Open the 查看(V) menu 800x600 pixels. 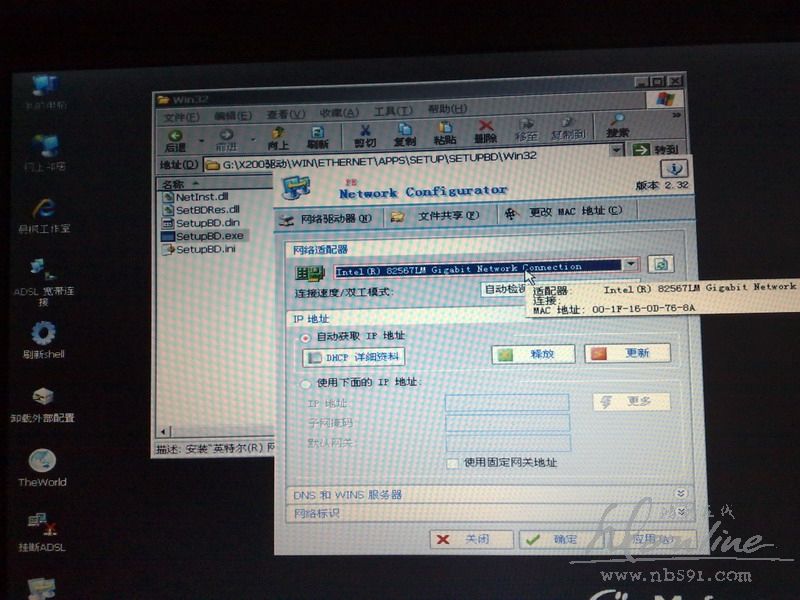tap(286, 115)
